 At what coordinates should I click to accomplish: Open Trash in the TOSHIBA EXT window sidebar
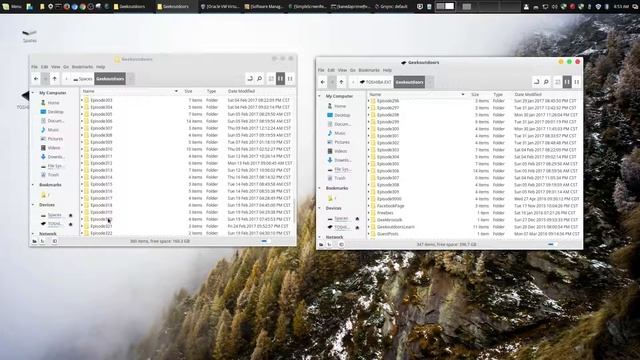click(x=336, y=178)
